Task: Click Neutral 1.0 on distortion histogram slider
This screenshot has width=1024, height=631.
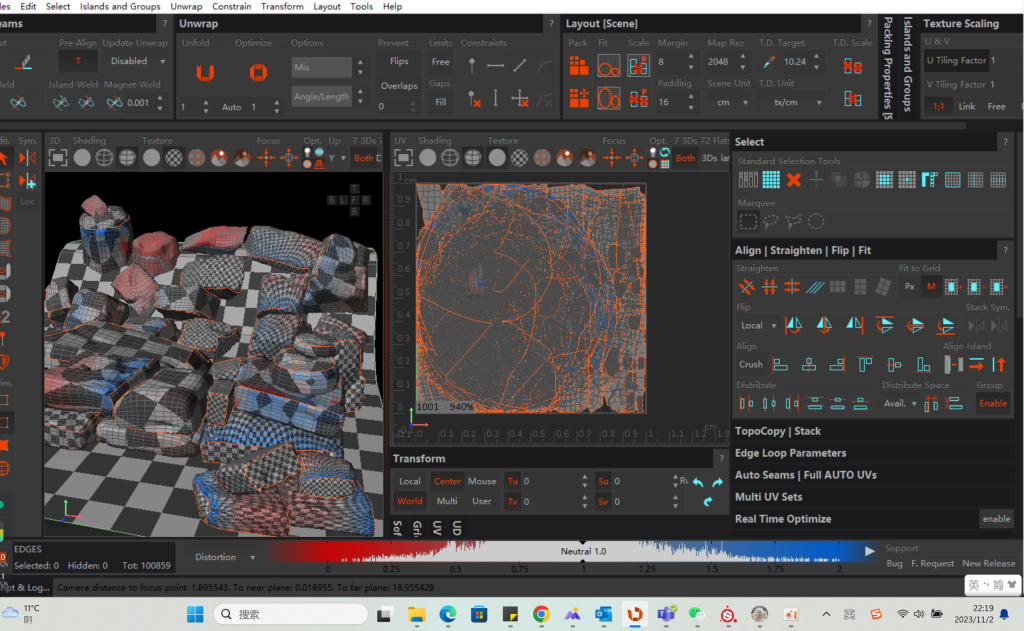Action: (583, 551)
